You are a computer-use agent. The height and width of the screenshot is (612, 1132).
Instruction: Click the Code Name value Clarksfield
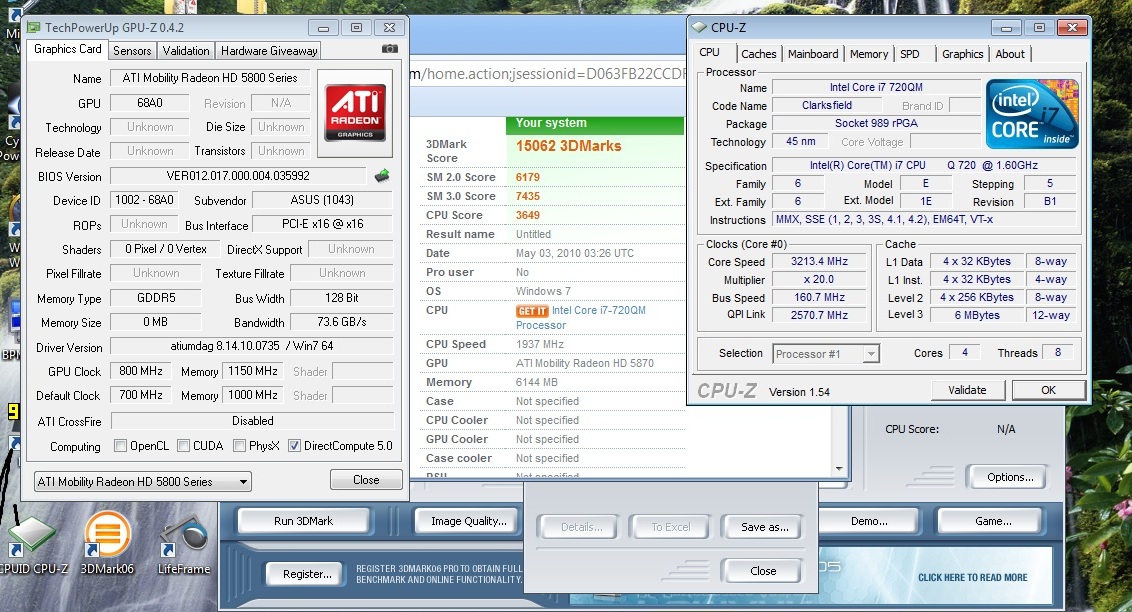pyautogui.click(x=827, y=105)
